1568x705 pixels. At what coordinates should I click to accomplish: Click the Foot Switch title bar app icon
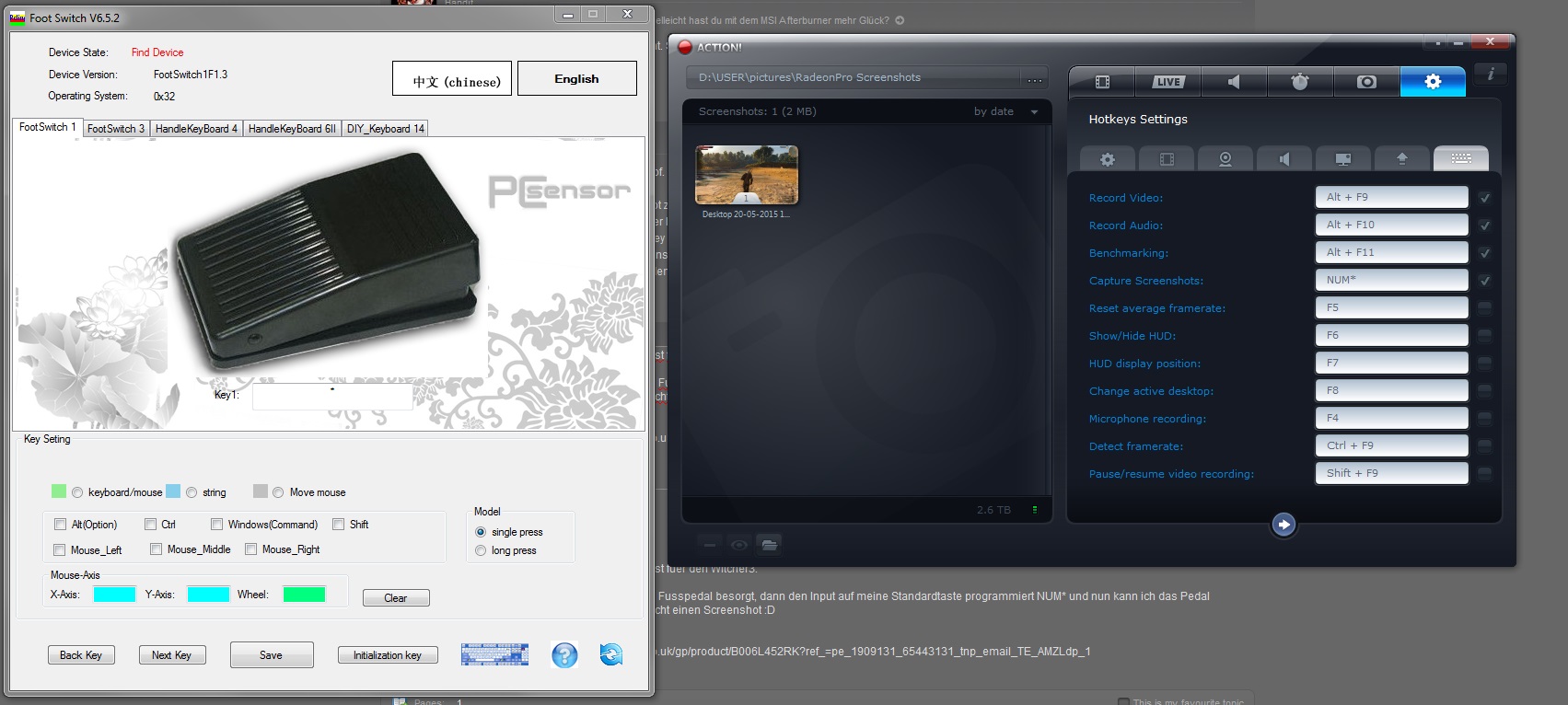[17, 17]
